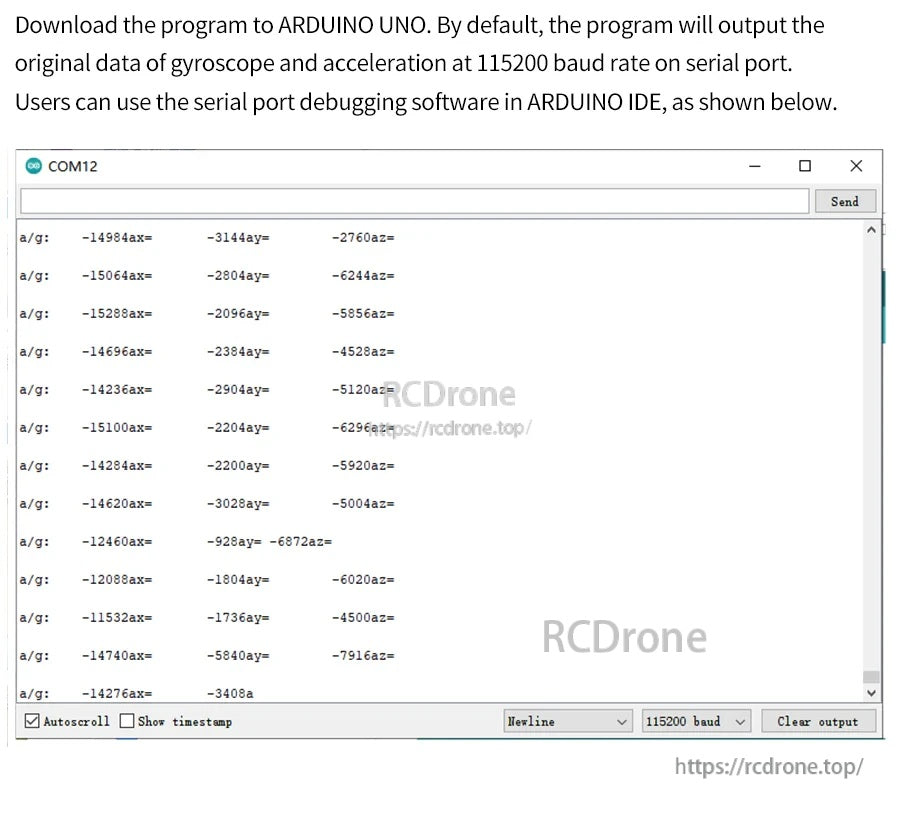Minimize the COM12 serial monitor window
Viewport: 900px width, 813px height.
coord(755,167)
